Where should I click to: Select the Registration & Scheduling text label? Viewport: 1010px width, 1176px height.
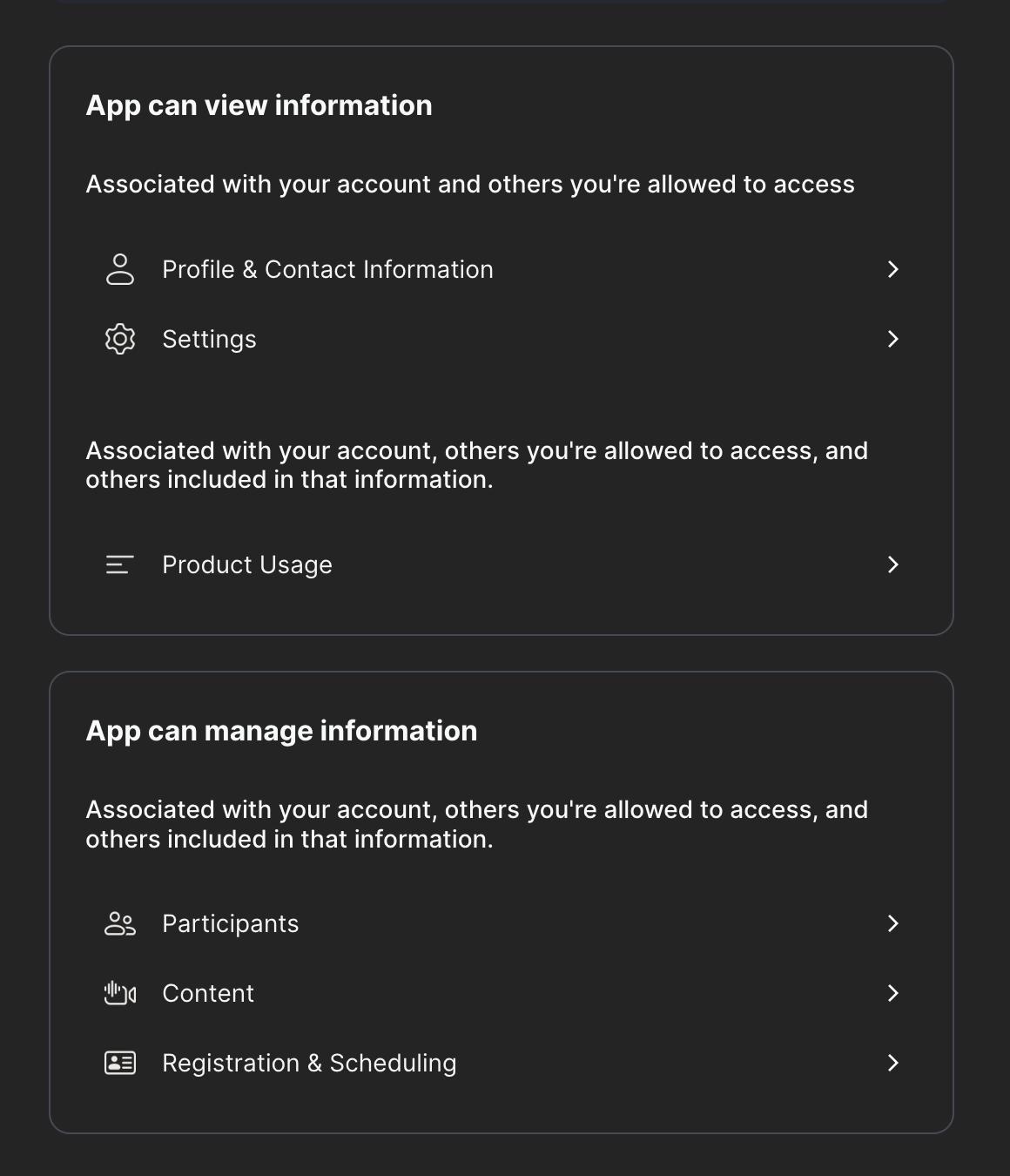click(309, 1063)
